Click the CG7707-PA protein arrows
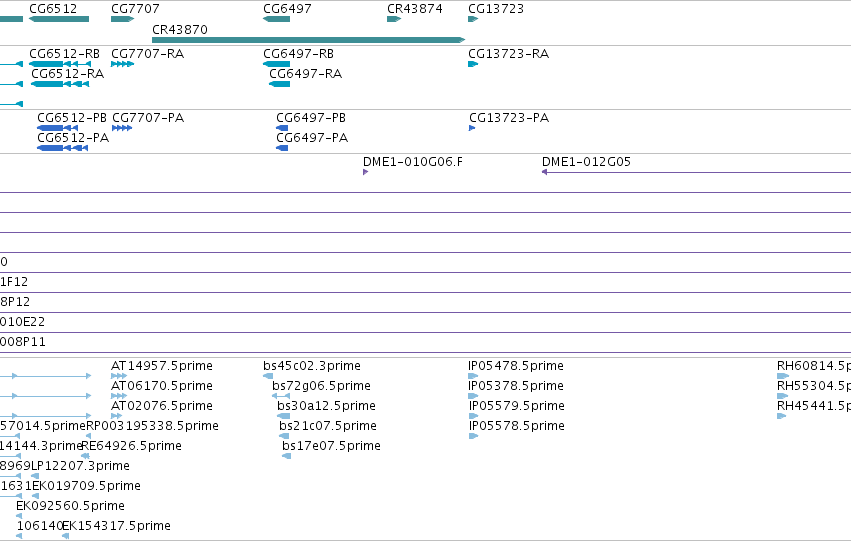This screenshot has width=851, height=541. [122, 128]
